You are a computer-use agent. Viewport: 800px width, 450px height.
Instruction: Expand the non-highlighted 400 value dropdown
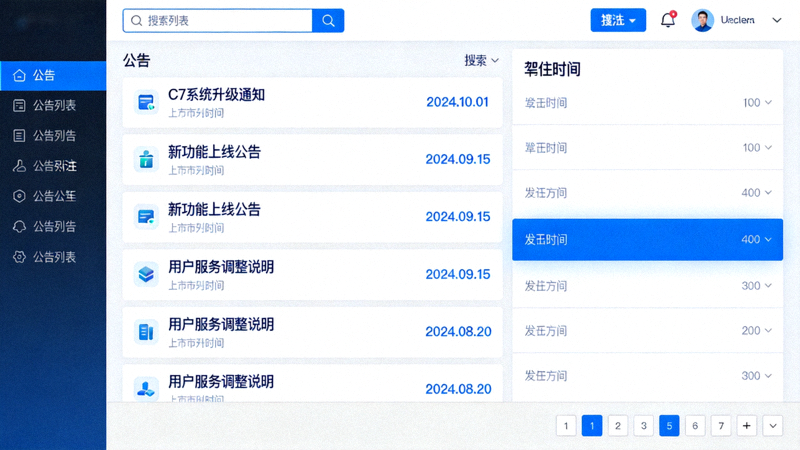pyautogui.click(x=757, y=193)
